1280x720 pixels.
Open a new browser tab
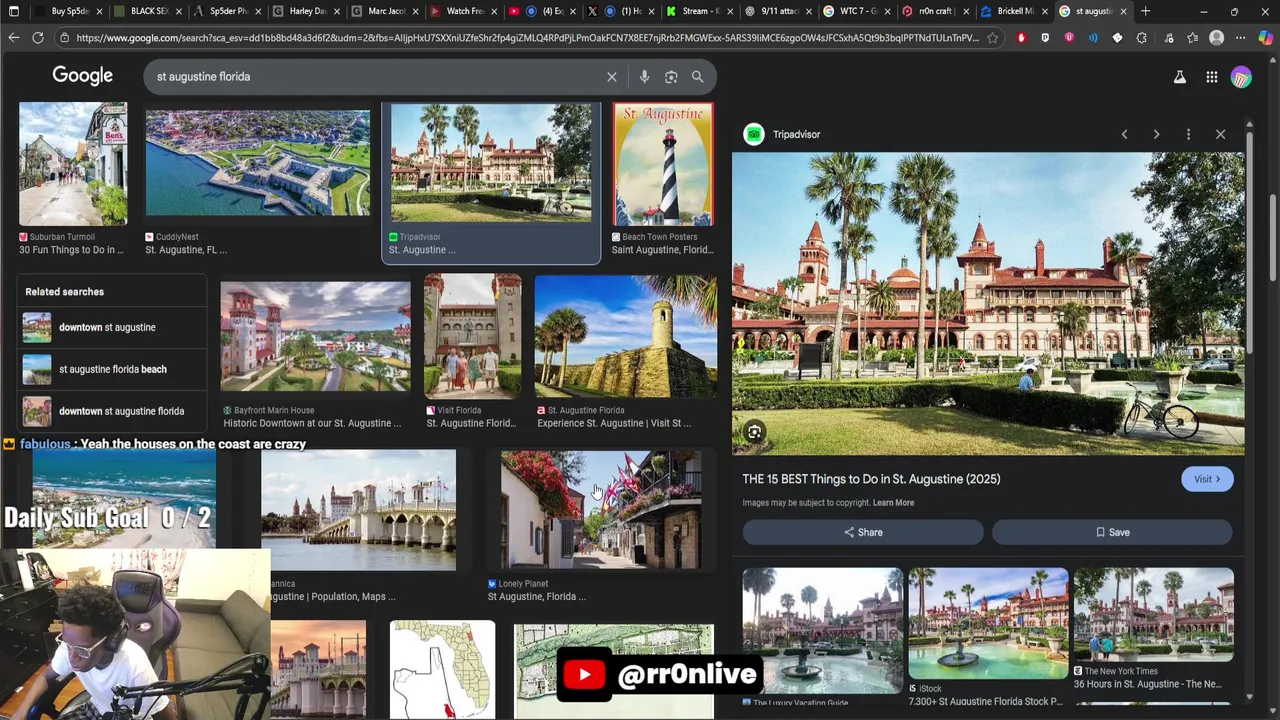[1145, 11]
